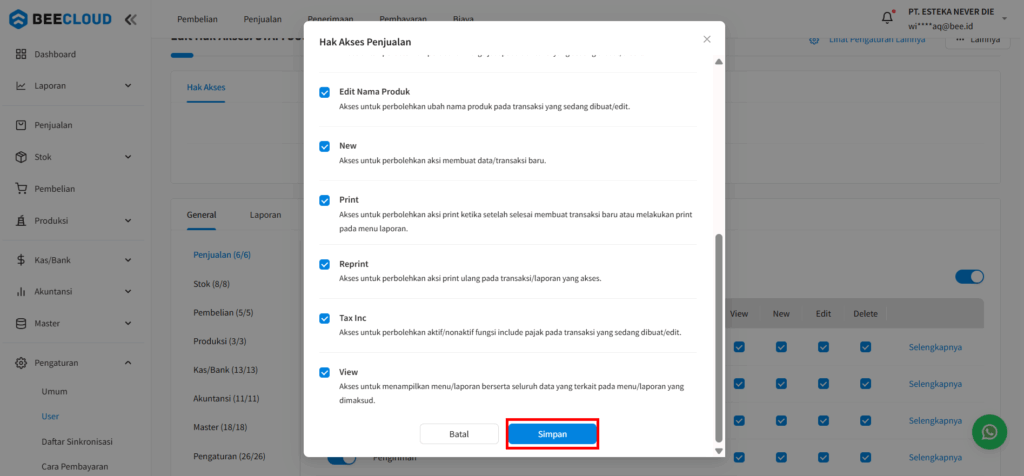
Task: Close the Hak Akses Penjualan dialog
Action: click(707, 39)
